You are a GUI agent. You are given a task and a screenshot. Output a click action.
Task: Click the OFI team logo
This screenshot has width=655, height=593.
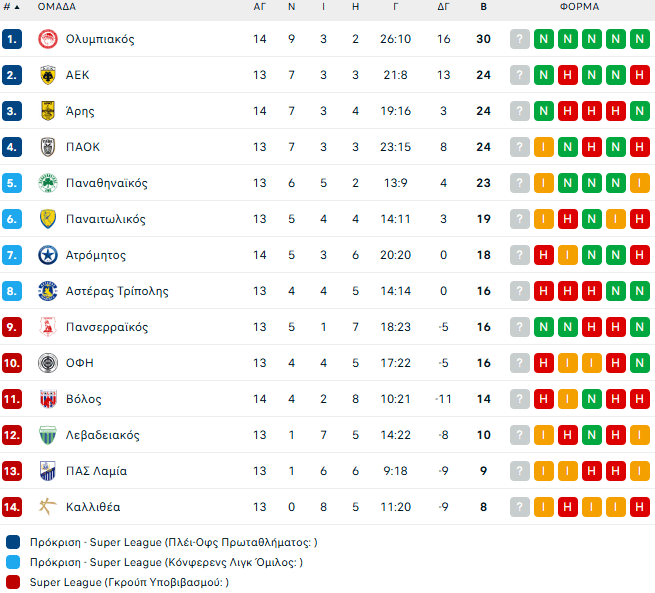pyautogui.click(x=47, y=363)
